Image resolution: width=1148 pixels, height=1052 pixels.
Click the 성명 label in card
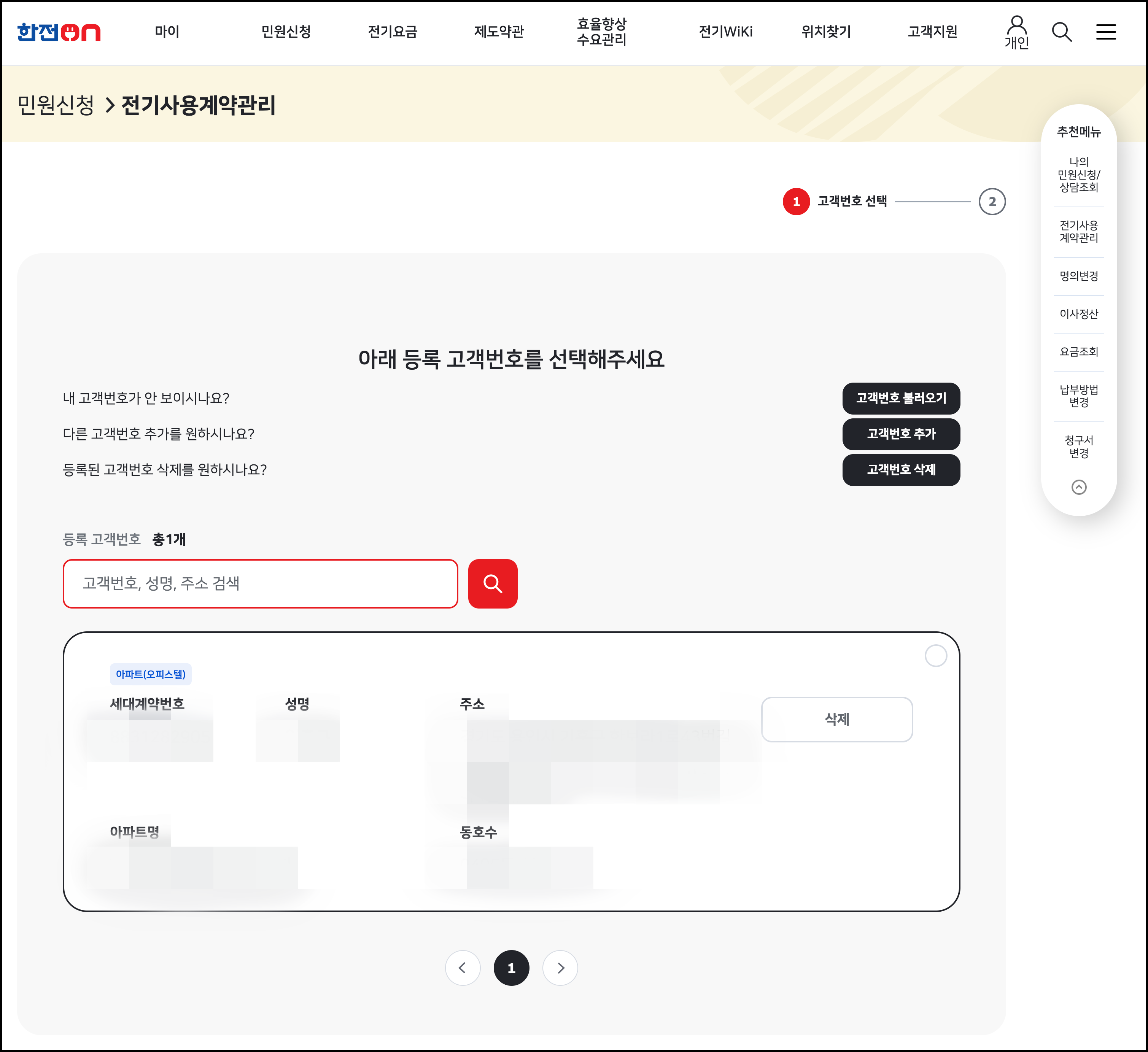[297, 704]
